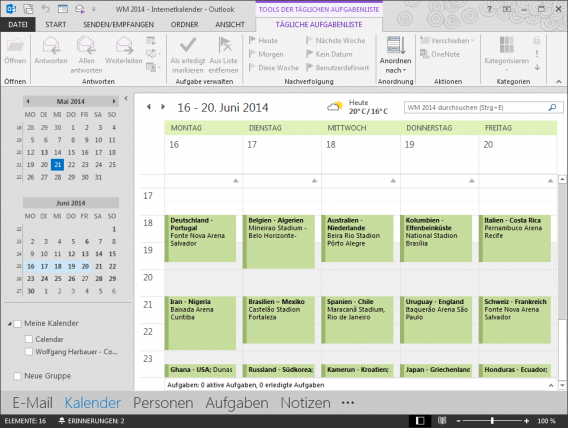Image resolution: width=568 pixels, height=428 pixels.
Task: Open the Brasilien - Mexiko appointment
Action: tap(279, 320)
